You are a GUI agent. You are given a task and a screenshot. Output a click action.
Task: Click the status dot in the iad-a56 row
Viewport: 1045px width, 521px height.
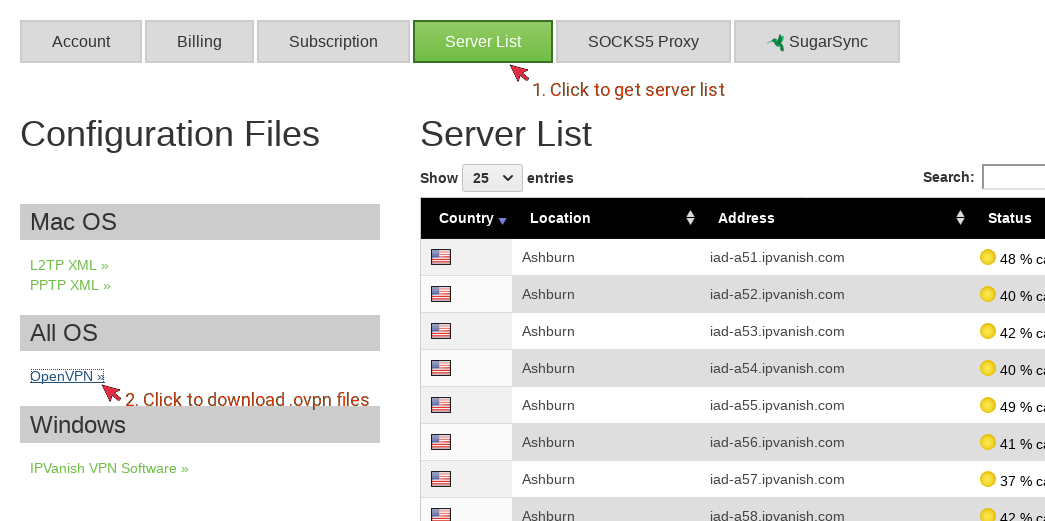(x=988, y=442)
